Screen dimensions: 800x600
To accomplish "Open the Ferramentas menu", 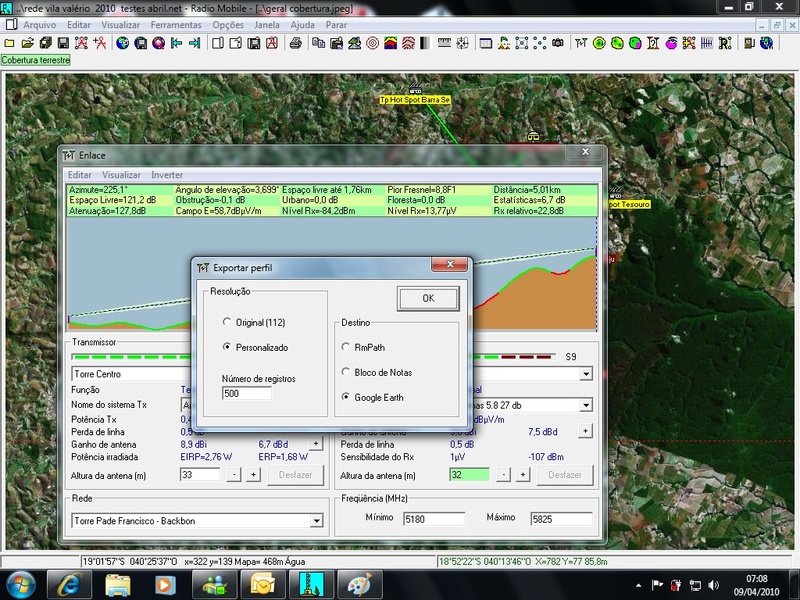I will click(174, 24).
